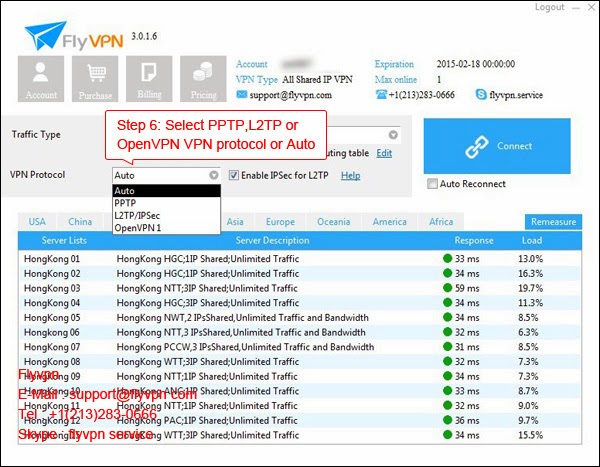Switch to the China server tab
Image resolution: width=600 pixels, height=467 pixels.
[80, 222]
